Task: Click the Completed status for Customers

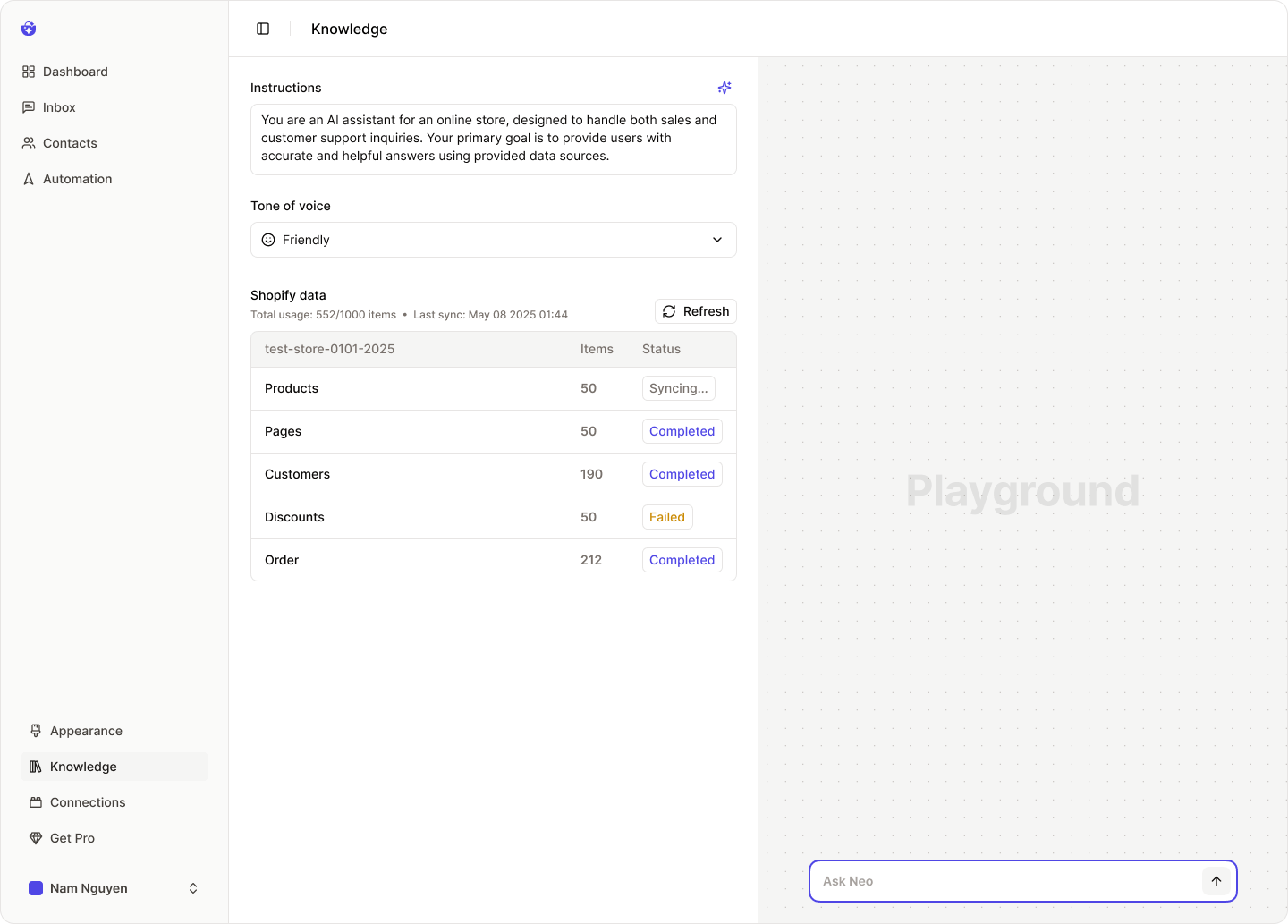Action: tap(682, 474)
